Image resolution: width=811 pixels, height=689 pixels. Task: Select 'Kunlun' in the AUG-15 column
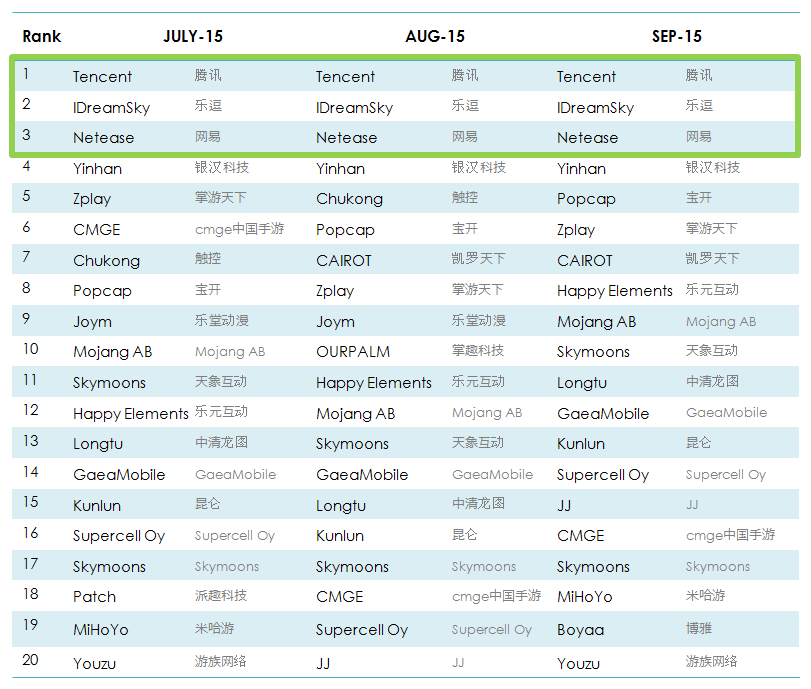point(340,536)
